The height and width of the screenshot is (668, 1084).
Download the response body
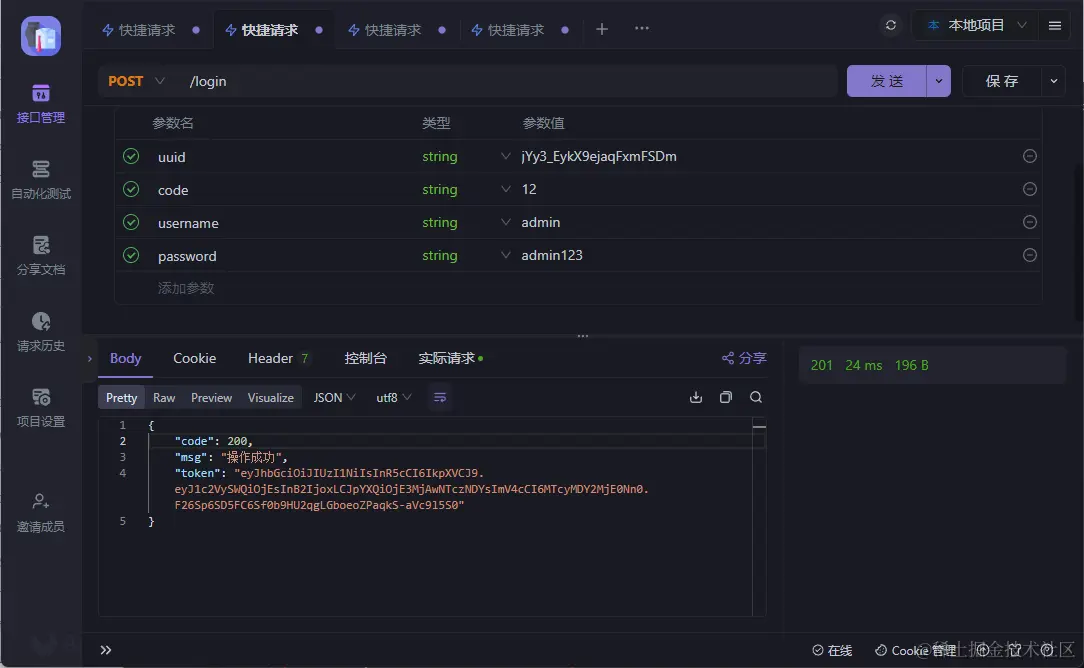coord(695,397)
